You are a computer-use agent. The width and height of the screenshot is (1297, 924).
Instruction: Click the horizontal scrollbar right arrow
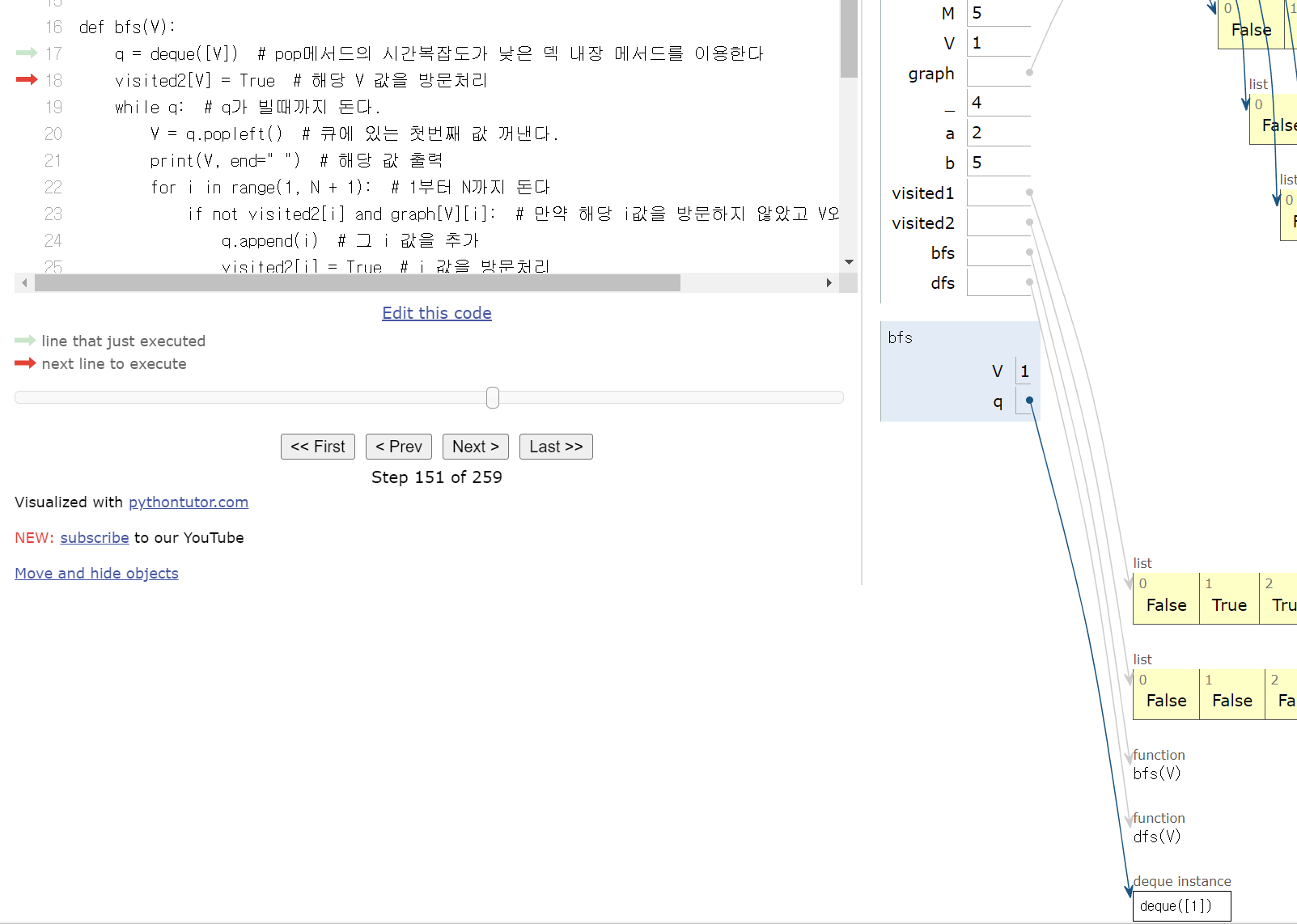[x=829, y=282]
